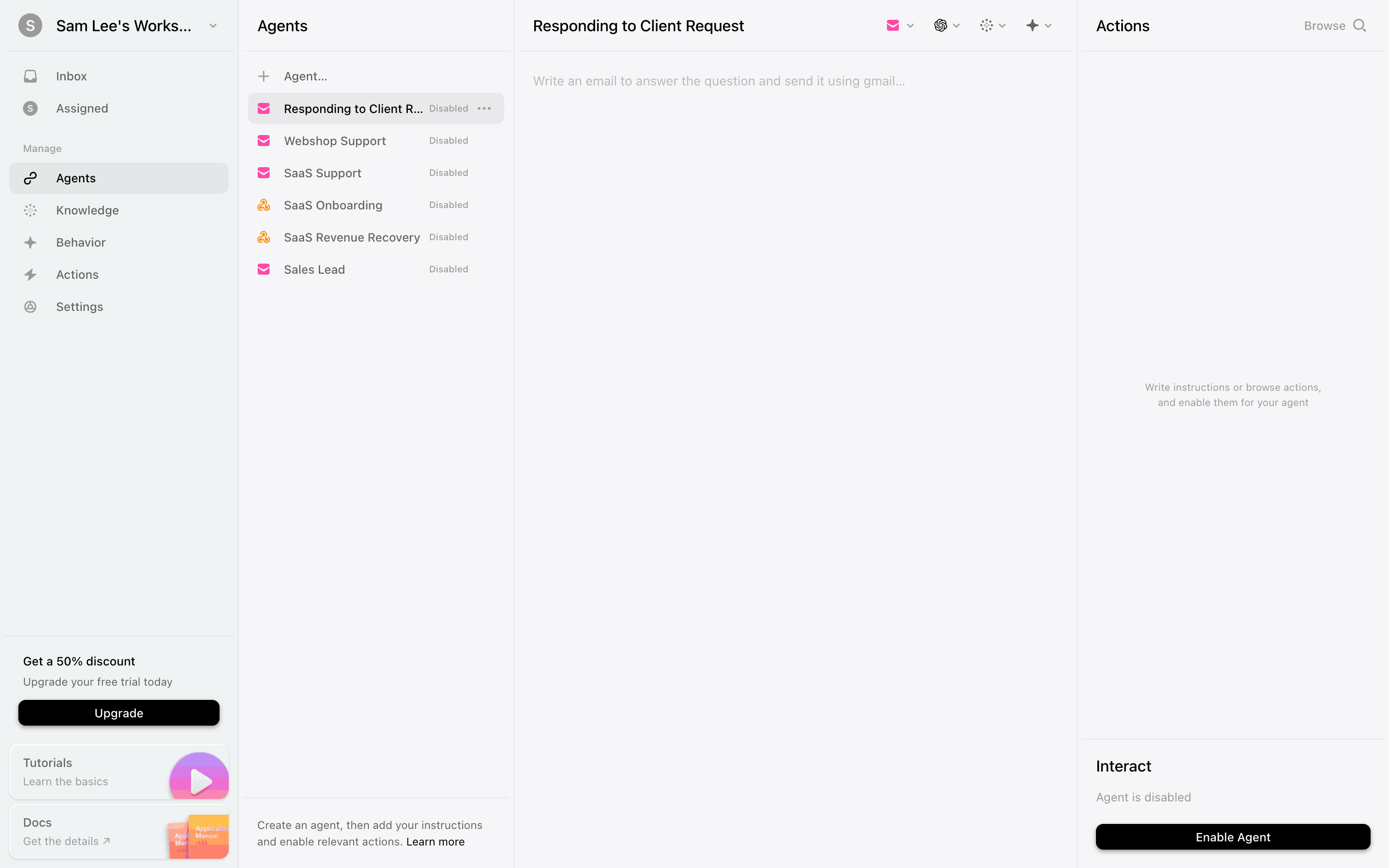Click the Knowledge dotted-circle icon in sidebar
The image size is (1389, 868).
(30, 210)
